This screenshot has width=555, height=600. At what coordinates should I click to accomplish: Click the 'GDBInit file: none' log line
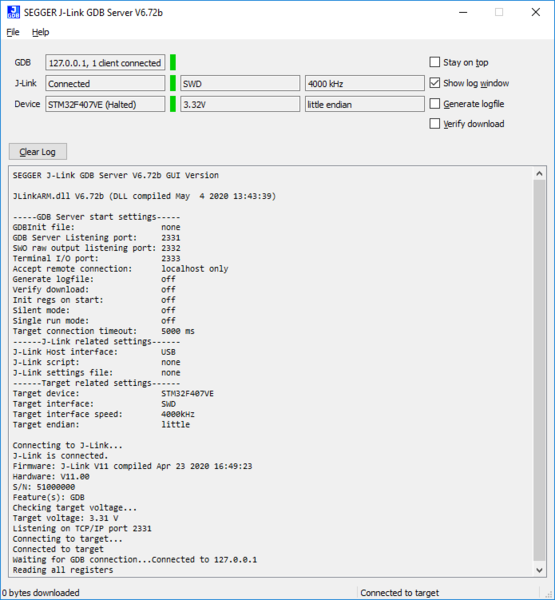96,227
